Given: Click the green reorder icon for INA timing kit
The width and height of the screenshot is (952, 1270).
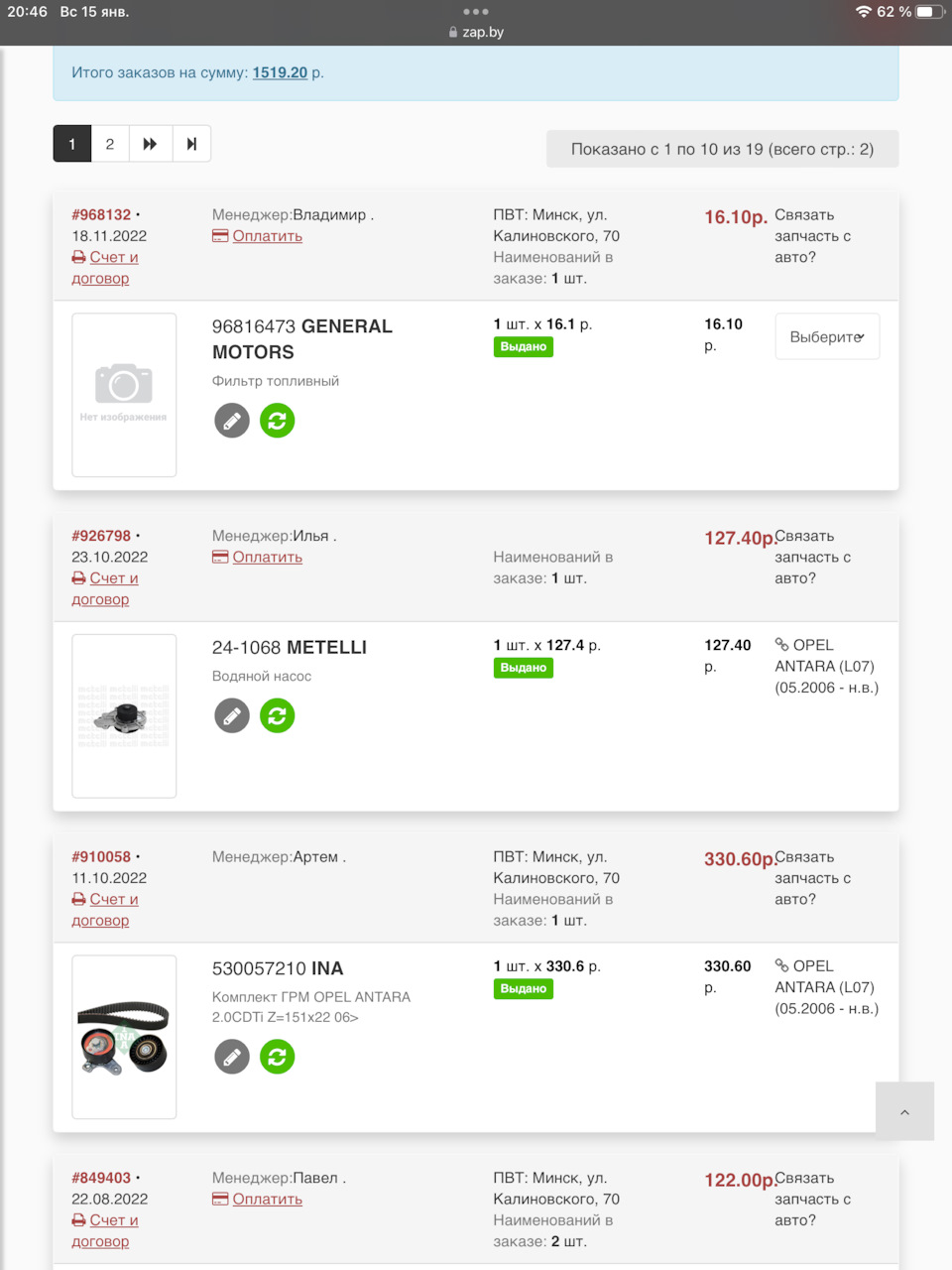Looking at the screenshot, I should click(x=278, y=1057).
